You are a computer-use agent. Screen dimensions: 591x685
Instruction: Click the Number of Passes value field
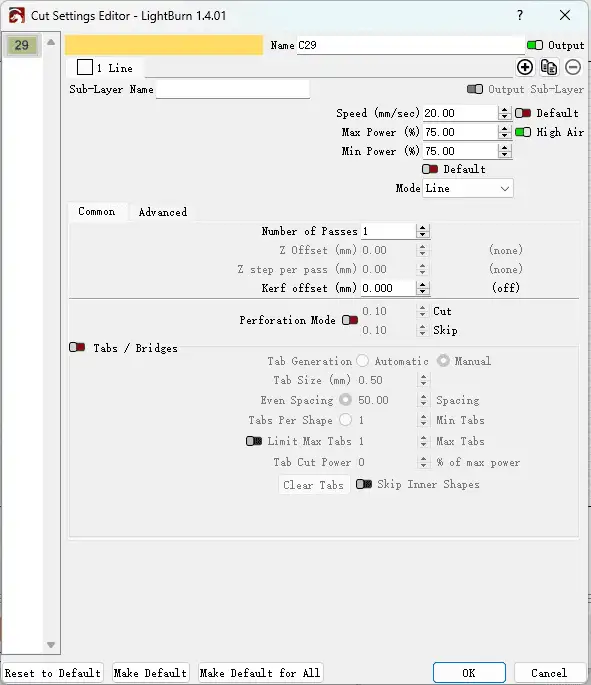[x=388, y=231]
